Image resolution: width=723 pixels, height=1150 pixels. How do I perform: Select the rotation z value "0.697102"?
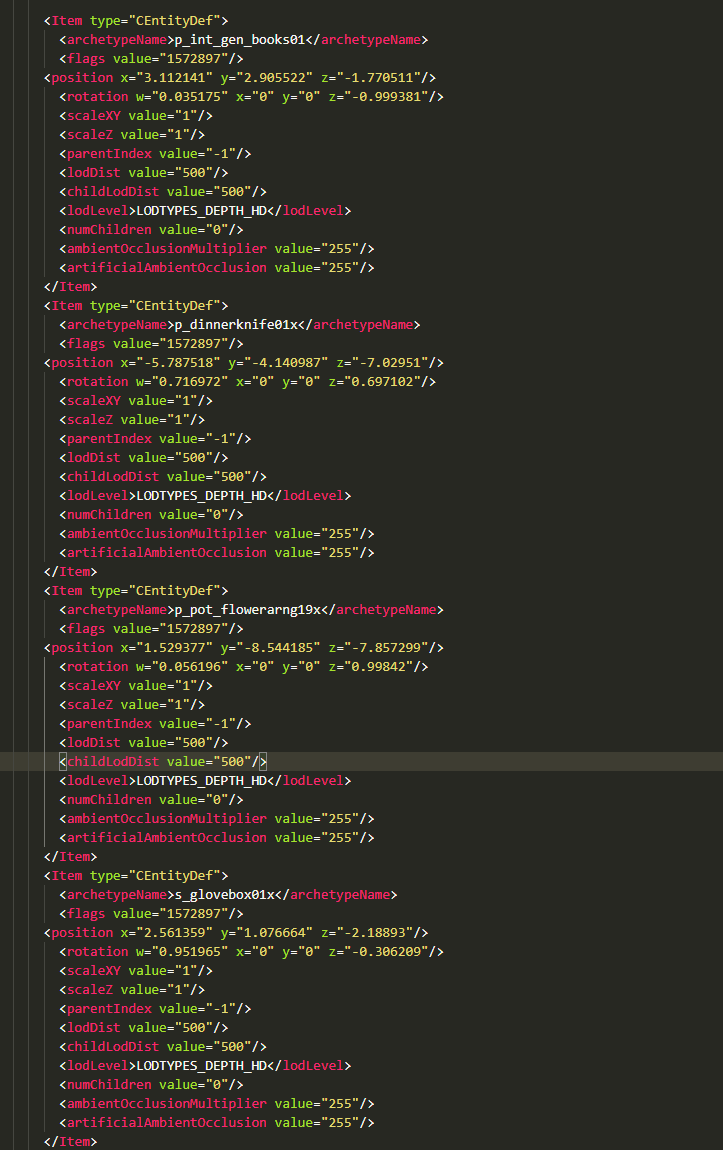pos(382,381)
